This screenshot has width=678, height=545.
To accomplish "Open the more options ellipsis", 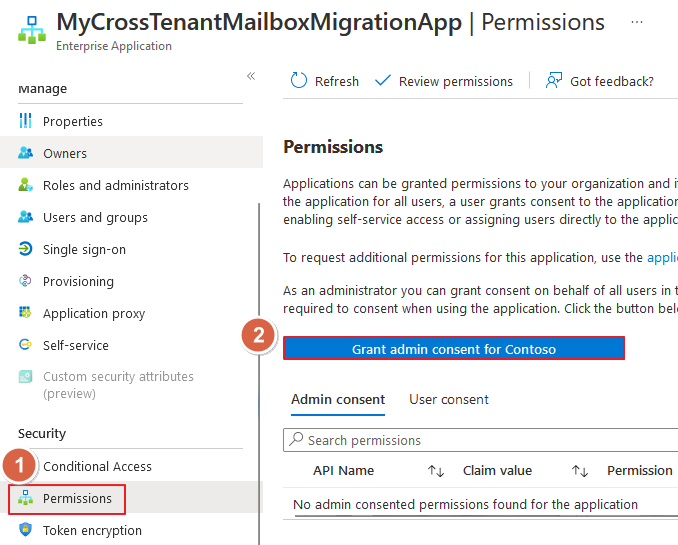I will [x=637, y=22].
